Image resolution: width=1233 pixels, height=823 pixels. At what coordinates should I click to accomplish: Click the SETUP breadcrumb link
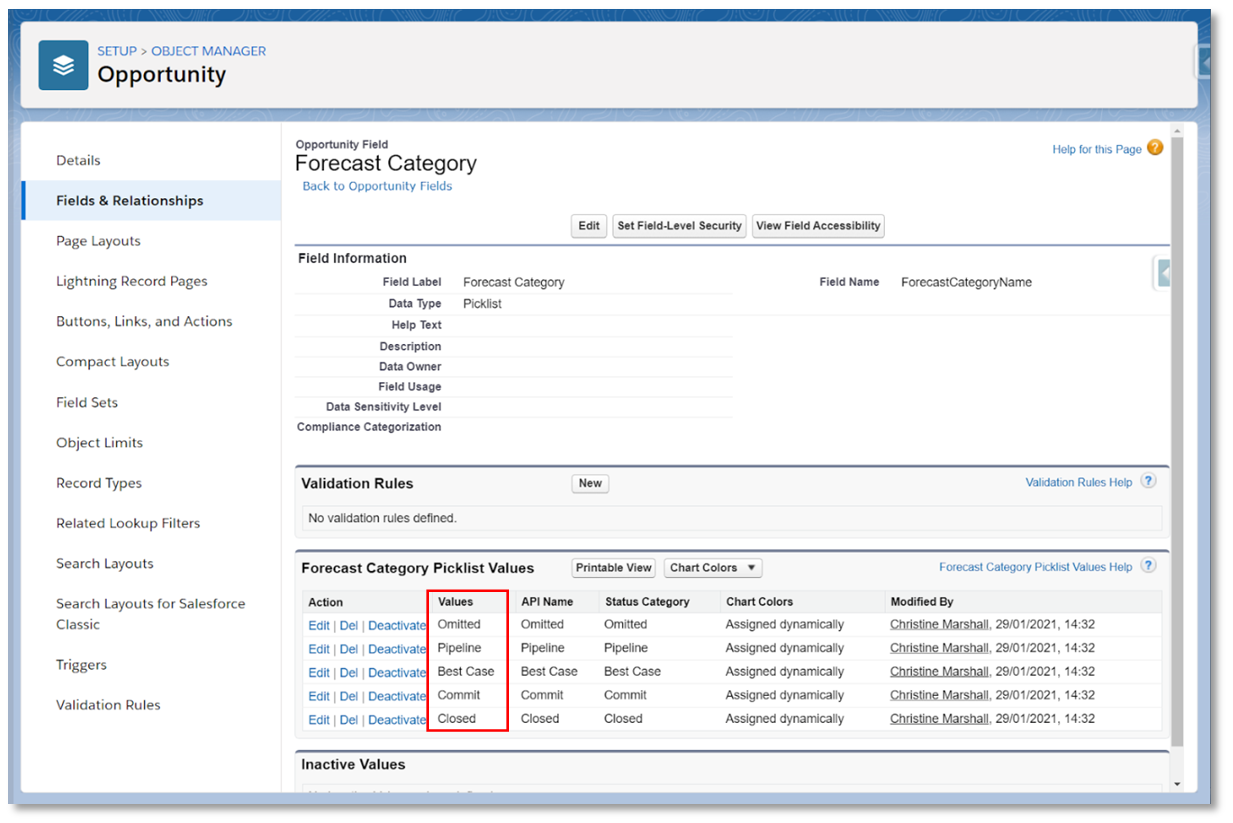pyautogui.click(x=117, y=51)
